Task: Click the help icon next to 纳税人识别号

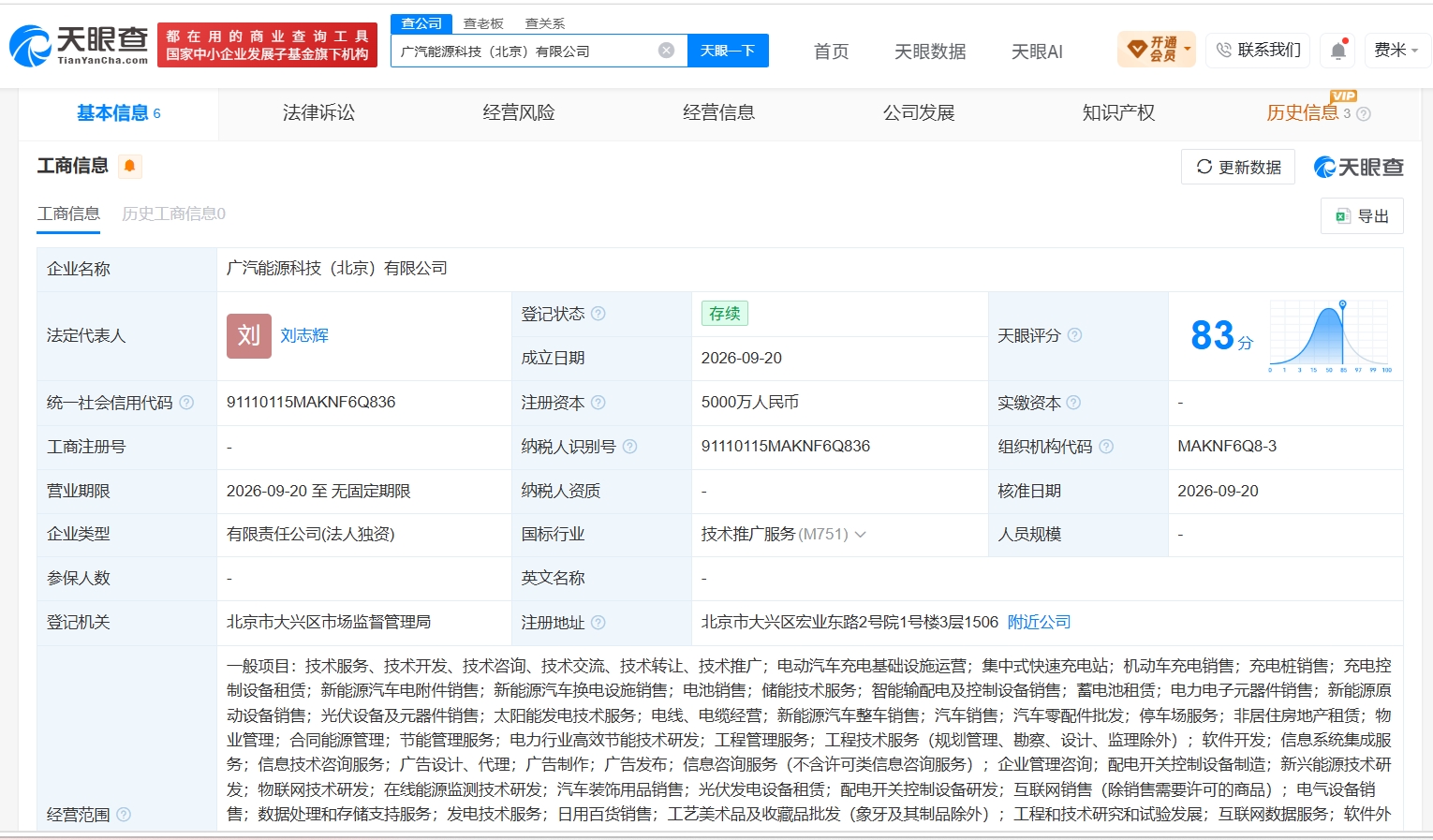Action: [x=629, y=447]
